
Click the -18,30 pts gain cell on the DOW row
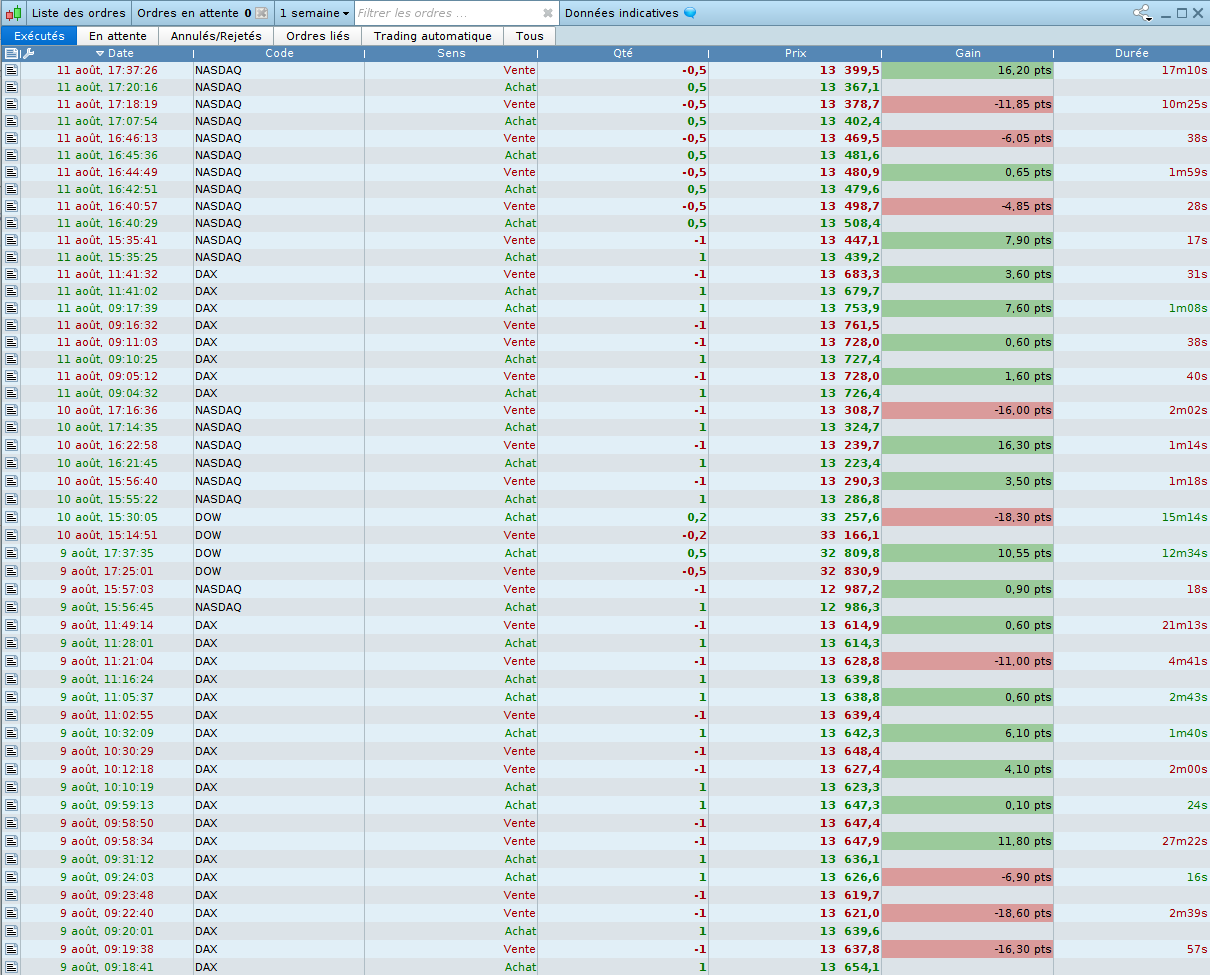pyautogui.click(x=968, y=517)
